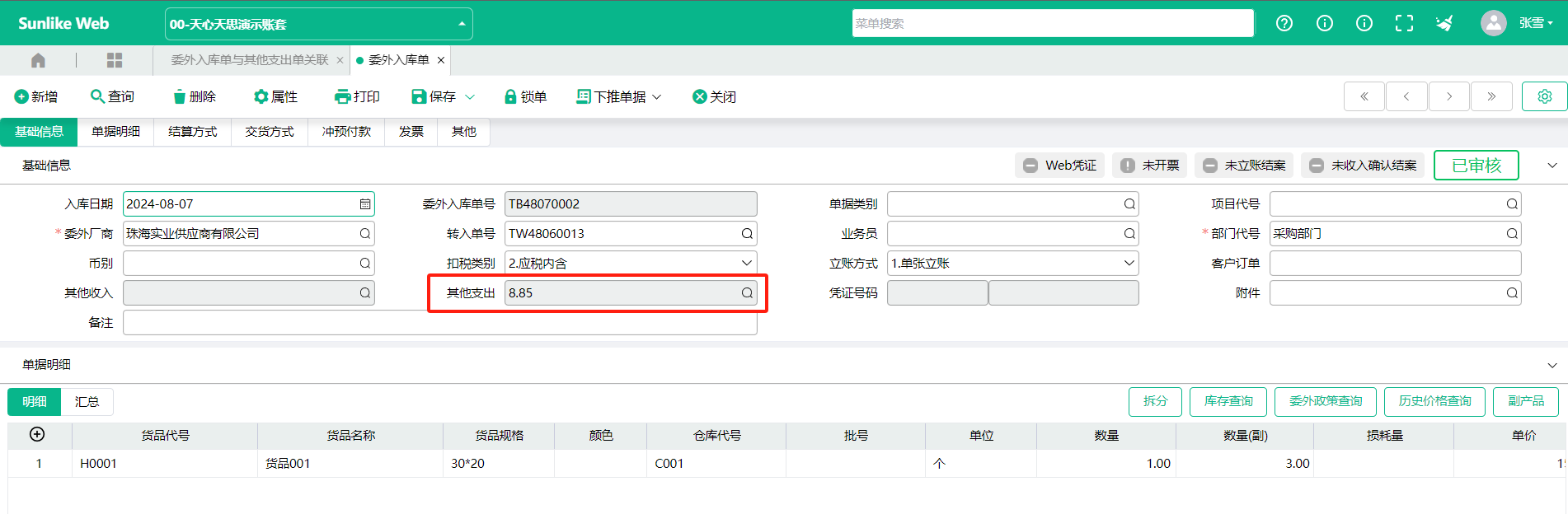1568x514 pixels.
Task: Open the grid menu icon
Action: [115, 60]
